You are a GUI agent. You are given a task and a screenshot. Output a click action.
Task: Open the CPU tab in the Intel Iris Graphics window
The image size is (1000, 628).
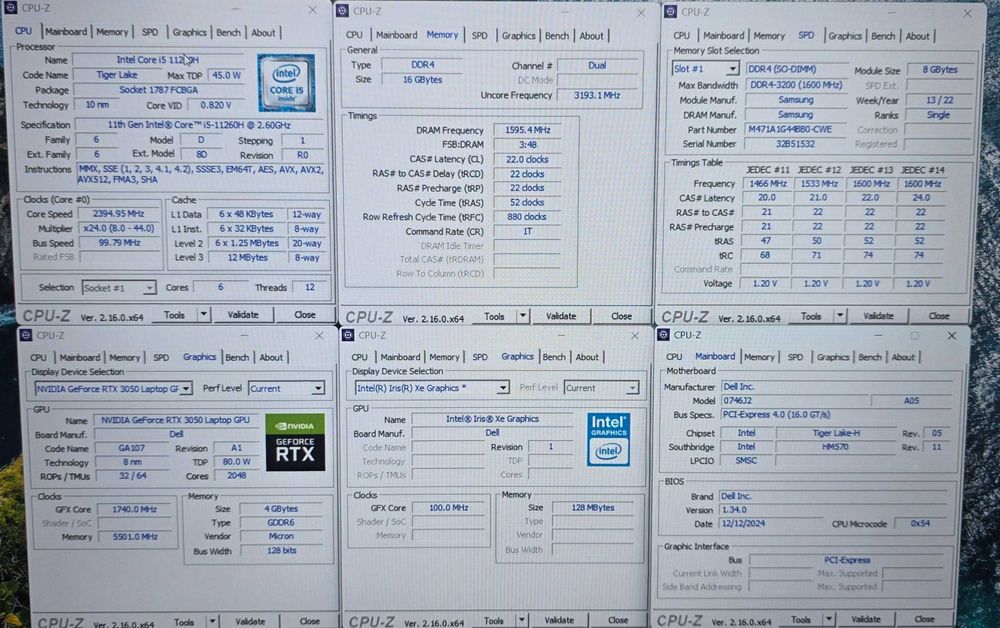[360, 357]
